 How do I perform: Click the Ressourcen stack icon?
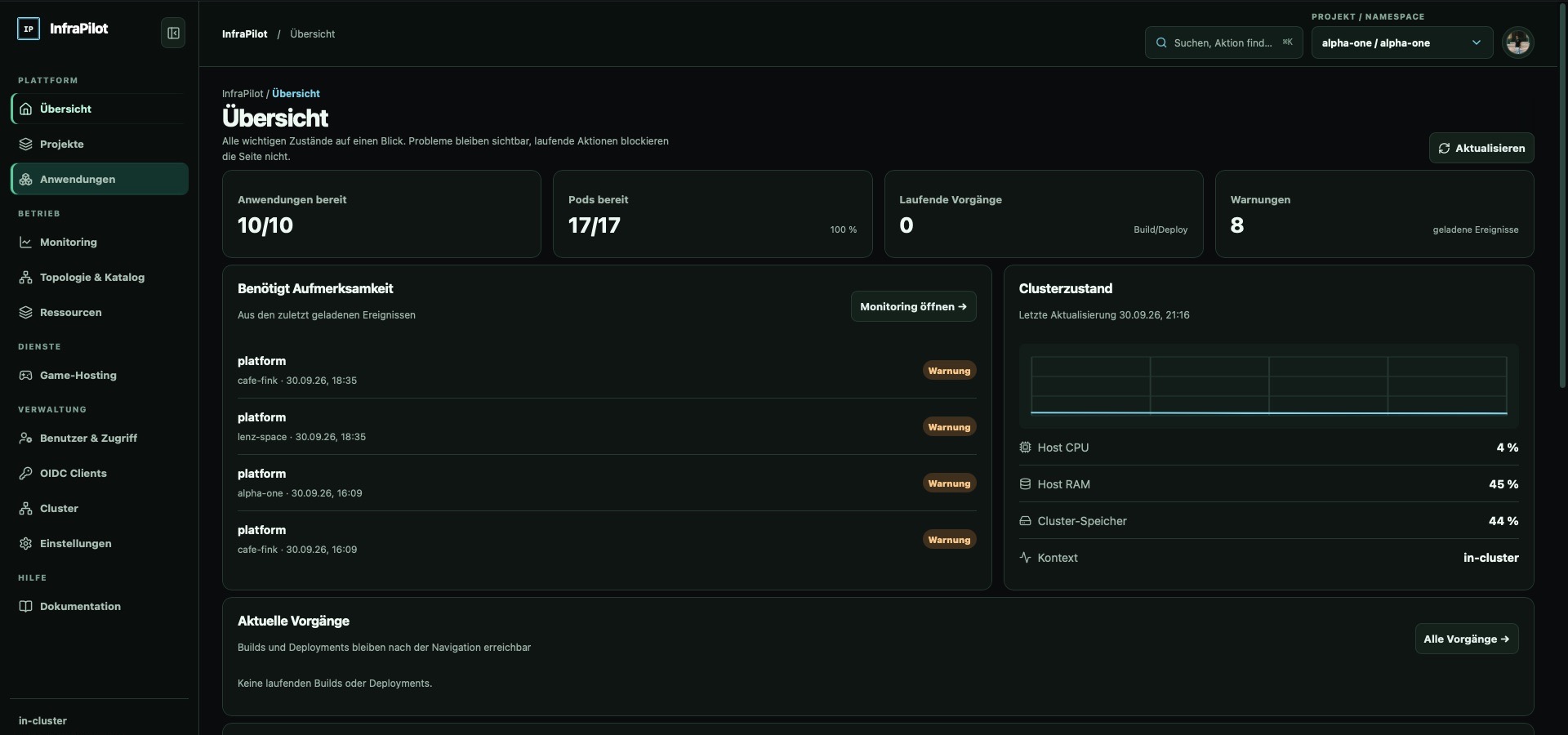[26, 312]
